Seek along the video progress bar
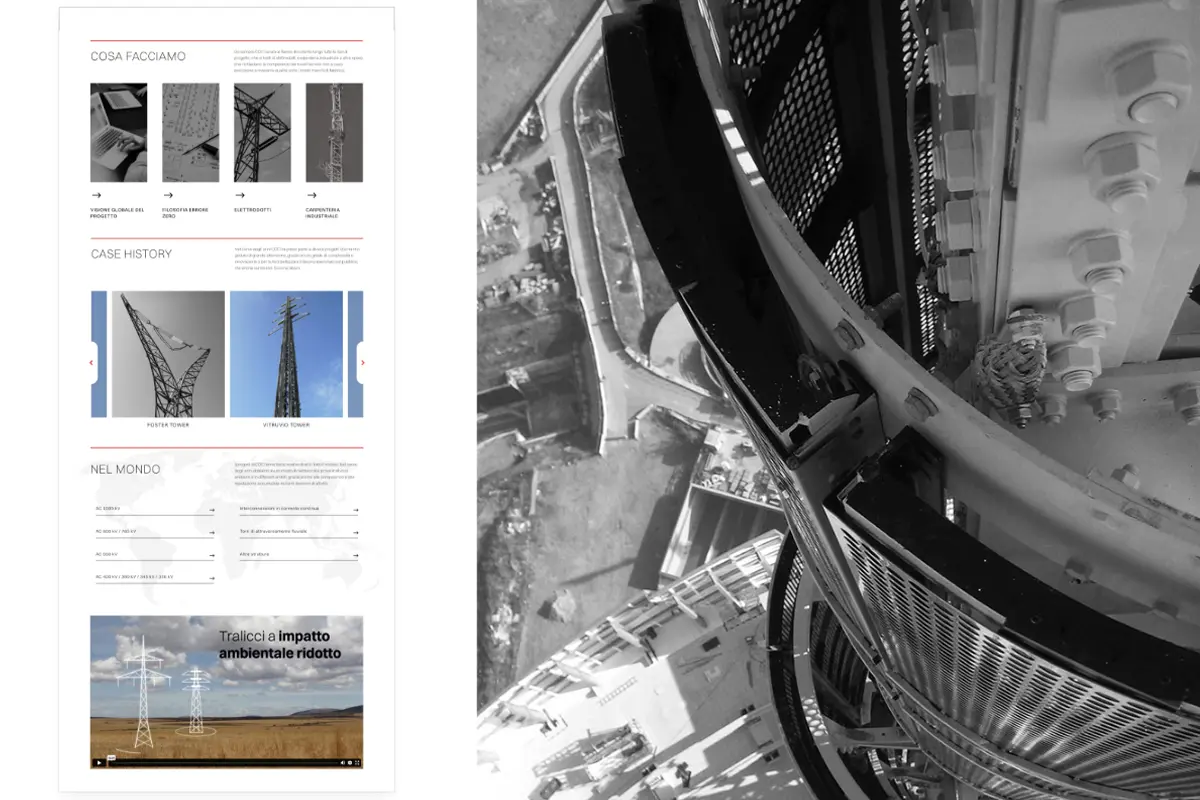Image resolution: width=1200 pixels, height=800 pixels. pyautogui.click(x=221, y=763)
